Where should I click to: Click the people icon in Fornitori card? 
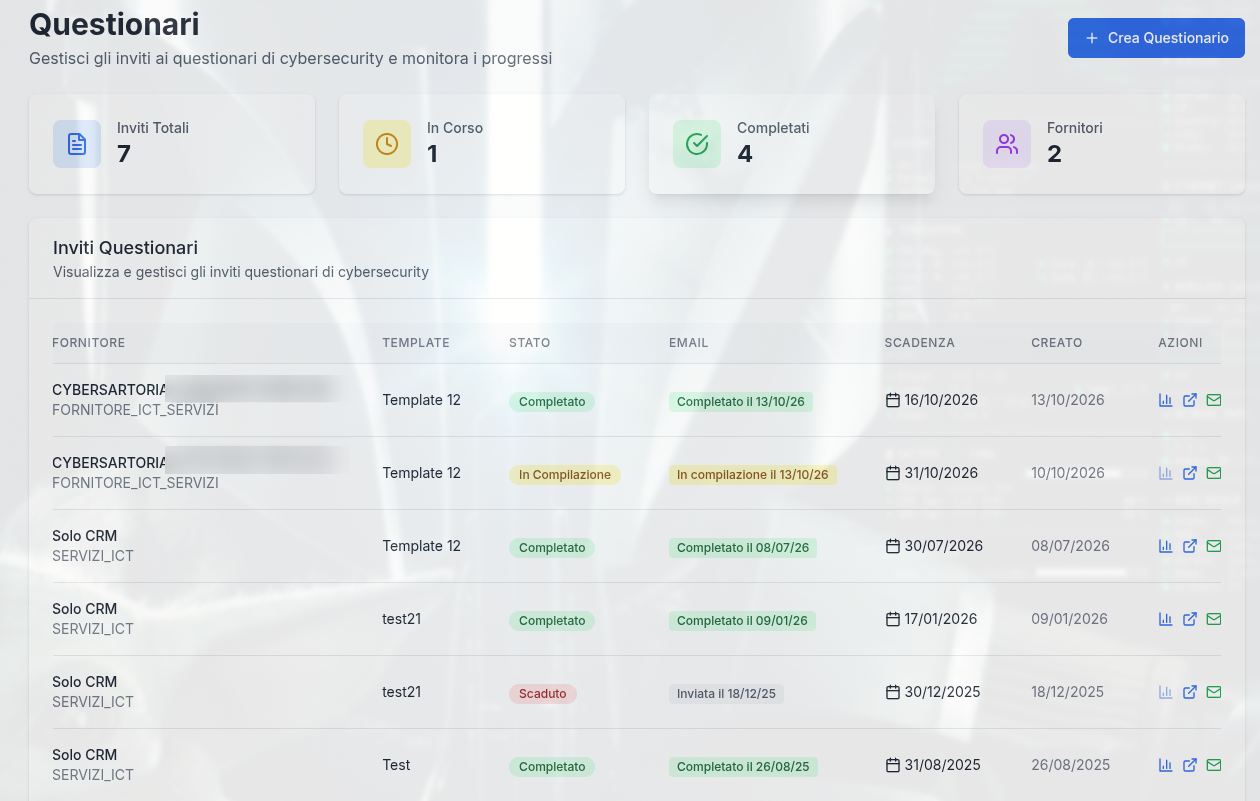(x=1007, y=144)
